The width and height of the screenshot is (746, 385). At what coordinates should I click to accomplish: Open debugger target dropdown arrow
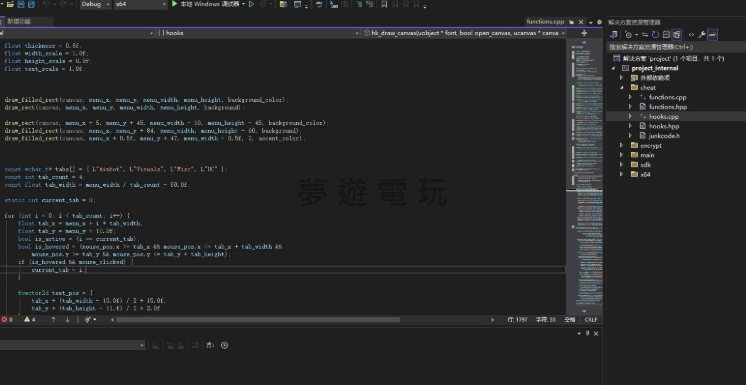tap(243, 4)
